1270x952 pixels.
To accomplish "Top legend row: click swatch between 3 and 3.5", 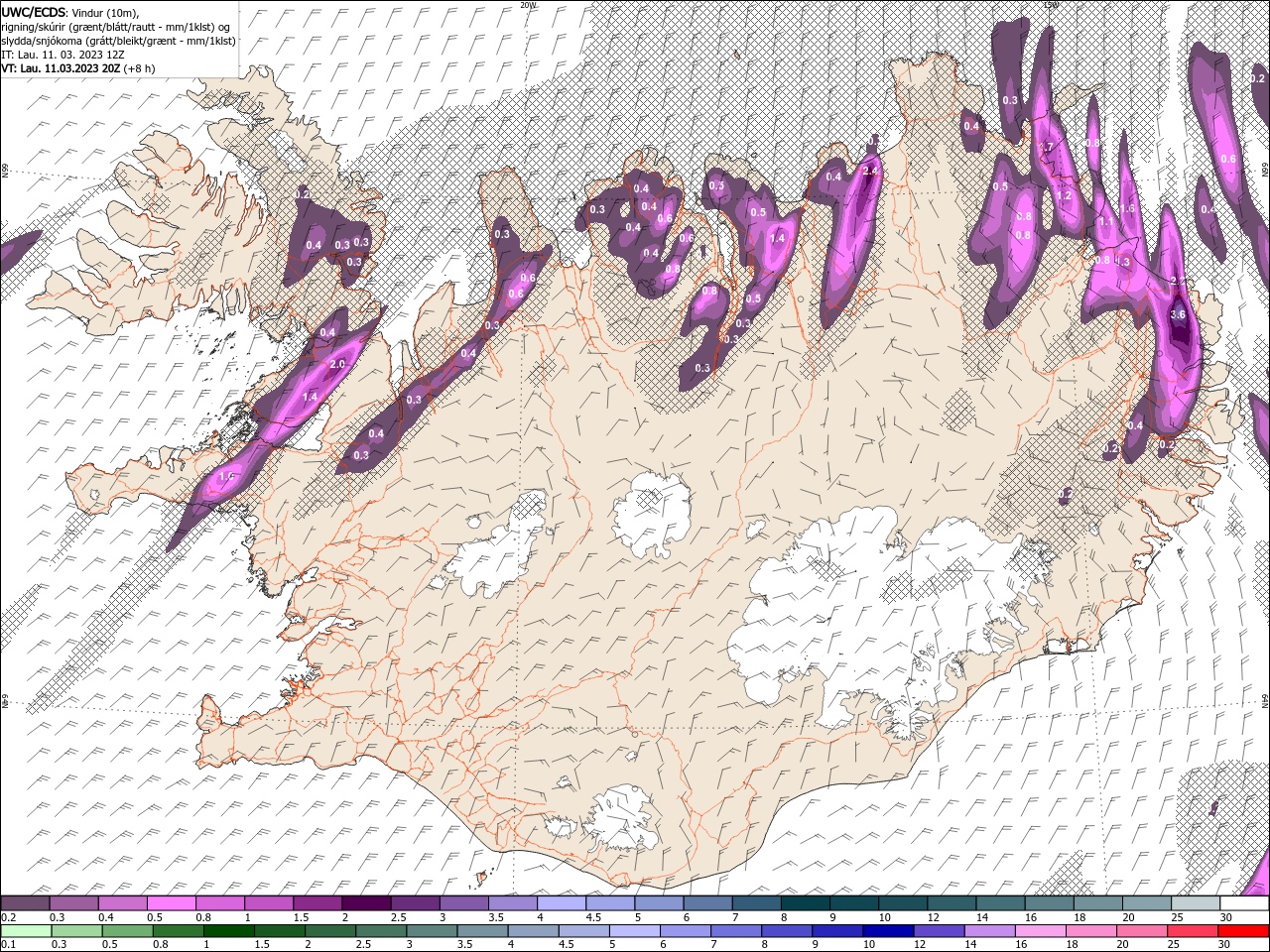I will click(x=464, y=902).
